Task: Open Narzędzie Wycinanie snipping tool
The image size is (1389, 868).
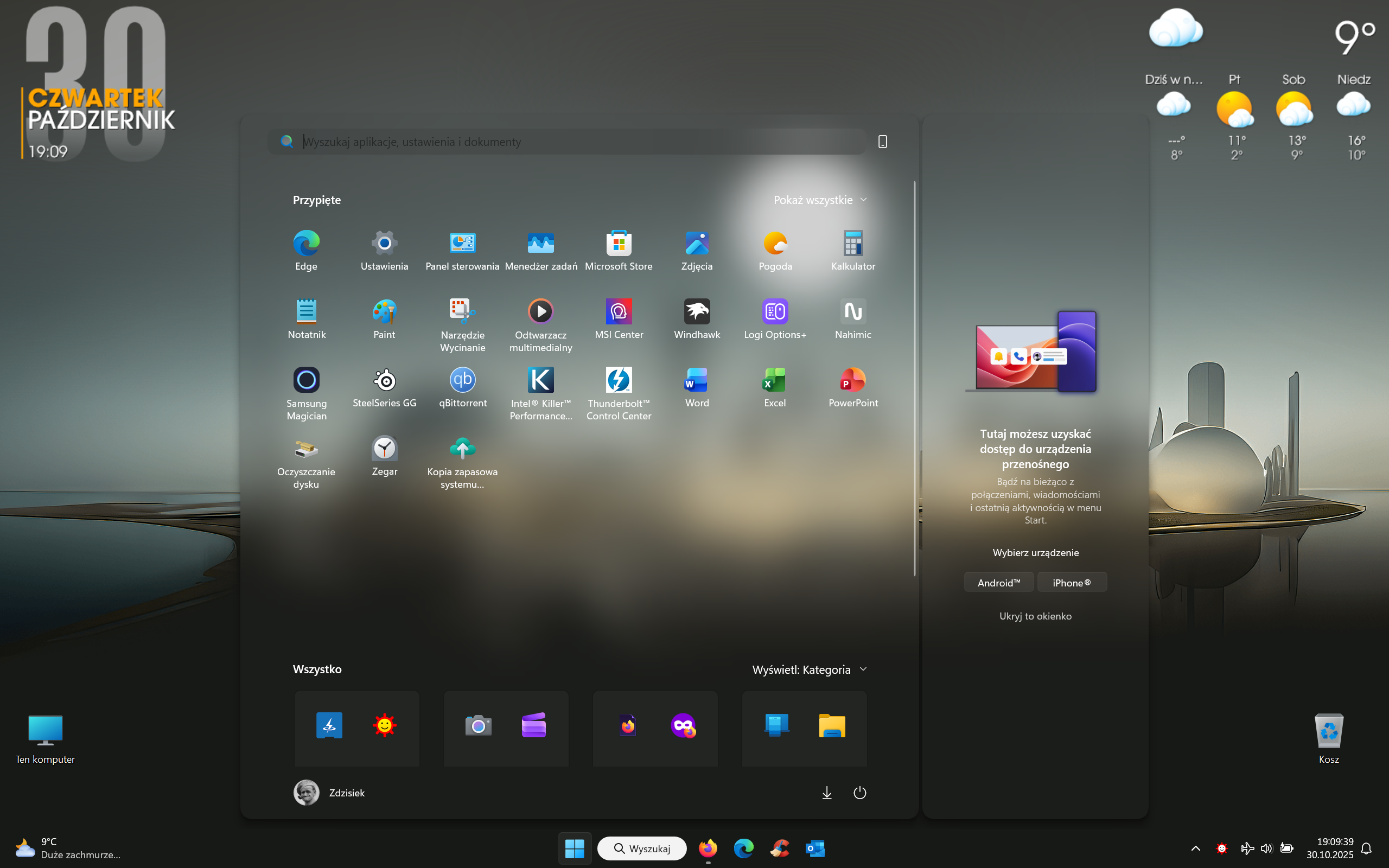Action: coord(463,312)
